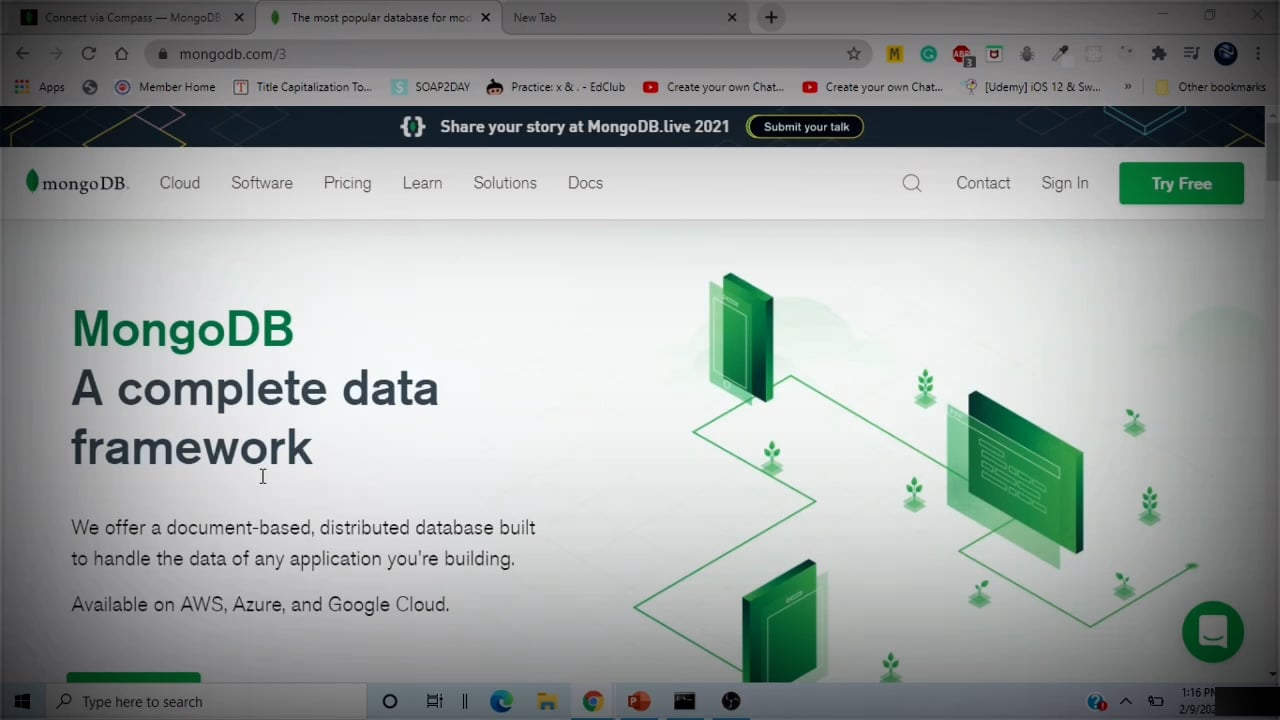This screenshot has width=1280, height=720.
Task: Open the Contact link
Action: coord(983,183)
